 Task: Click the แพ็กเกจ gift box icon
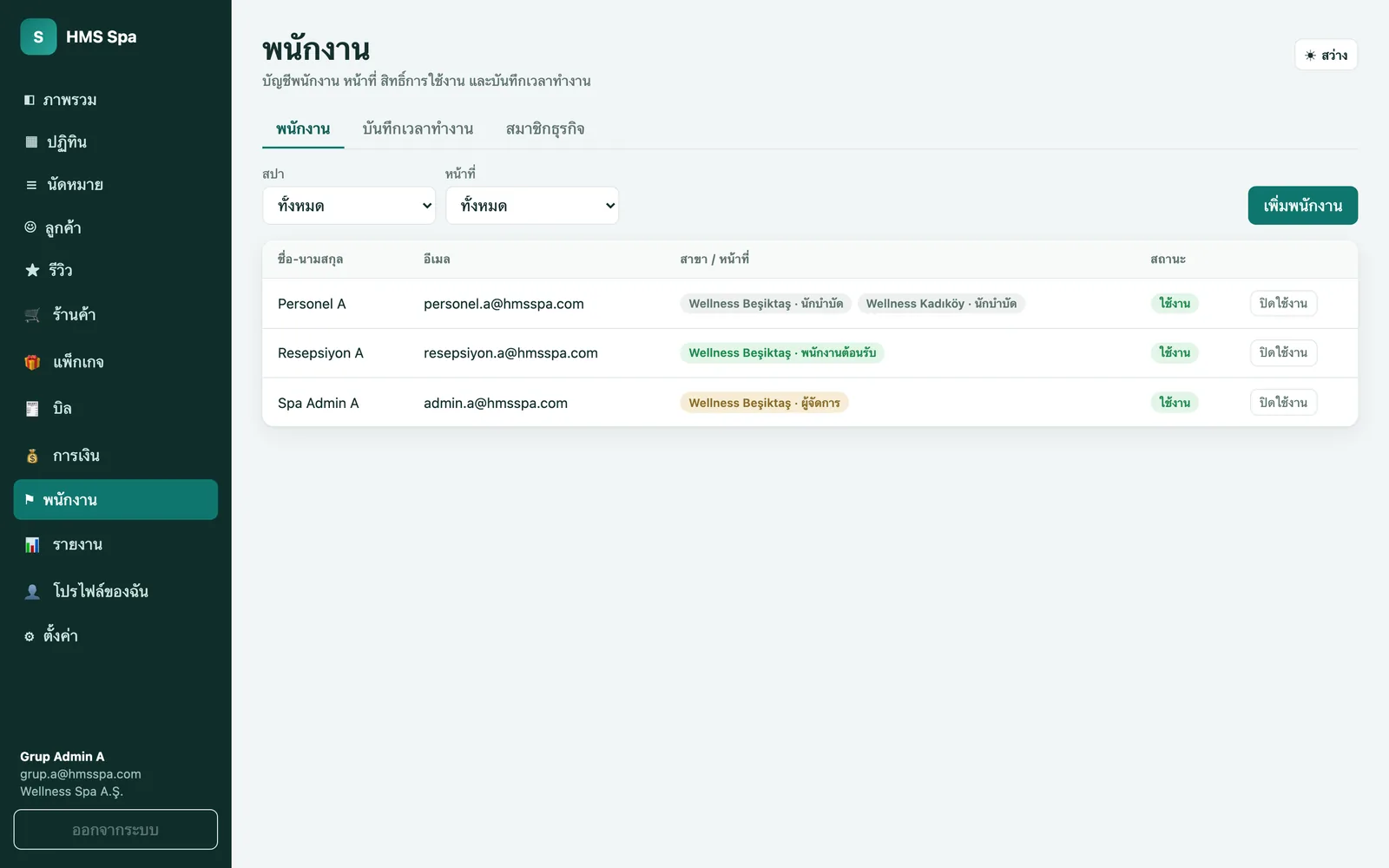33,362
